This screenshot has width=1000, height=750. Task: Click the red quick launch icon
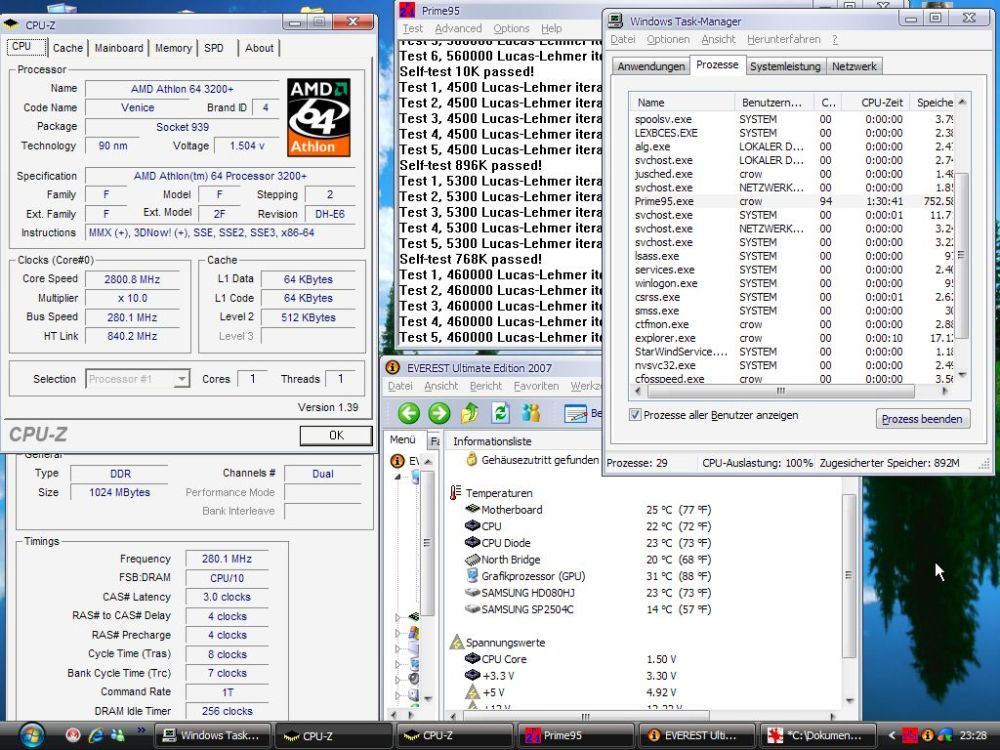tap(72, 735)
